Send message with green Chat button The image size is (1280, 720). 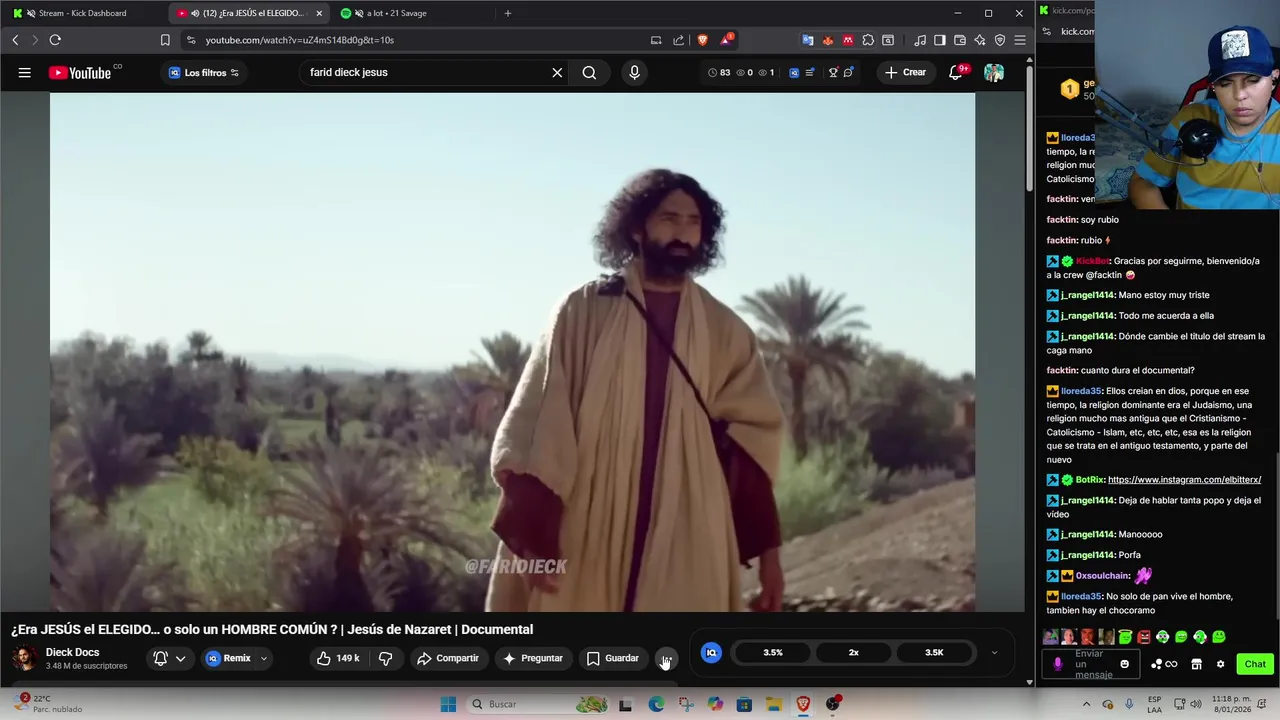pos(1255,664)
